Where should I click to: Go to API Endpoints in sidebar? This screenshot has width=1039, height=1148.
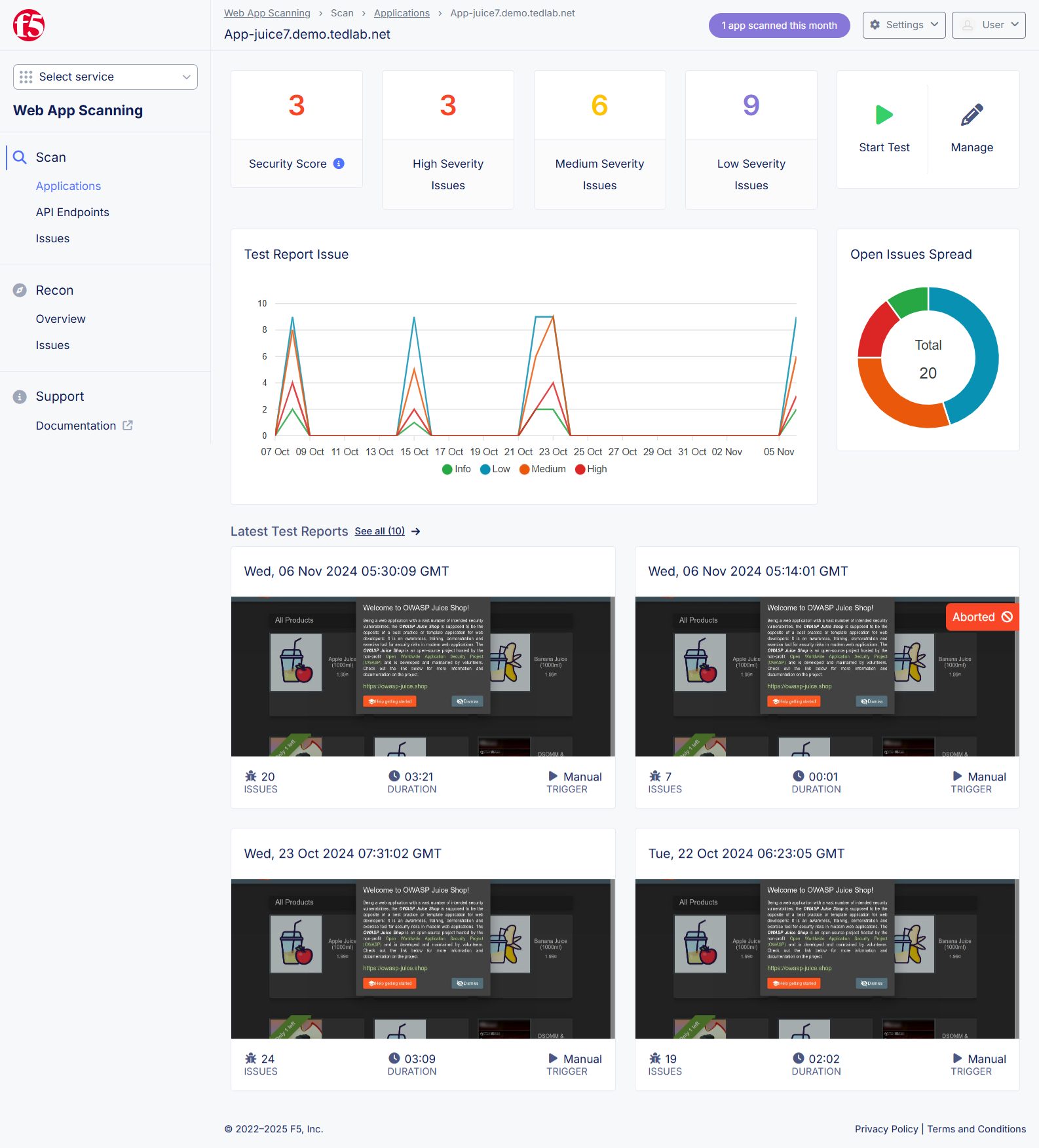(x=73, y=212)
